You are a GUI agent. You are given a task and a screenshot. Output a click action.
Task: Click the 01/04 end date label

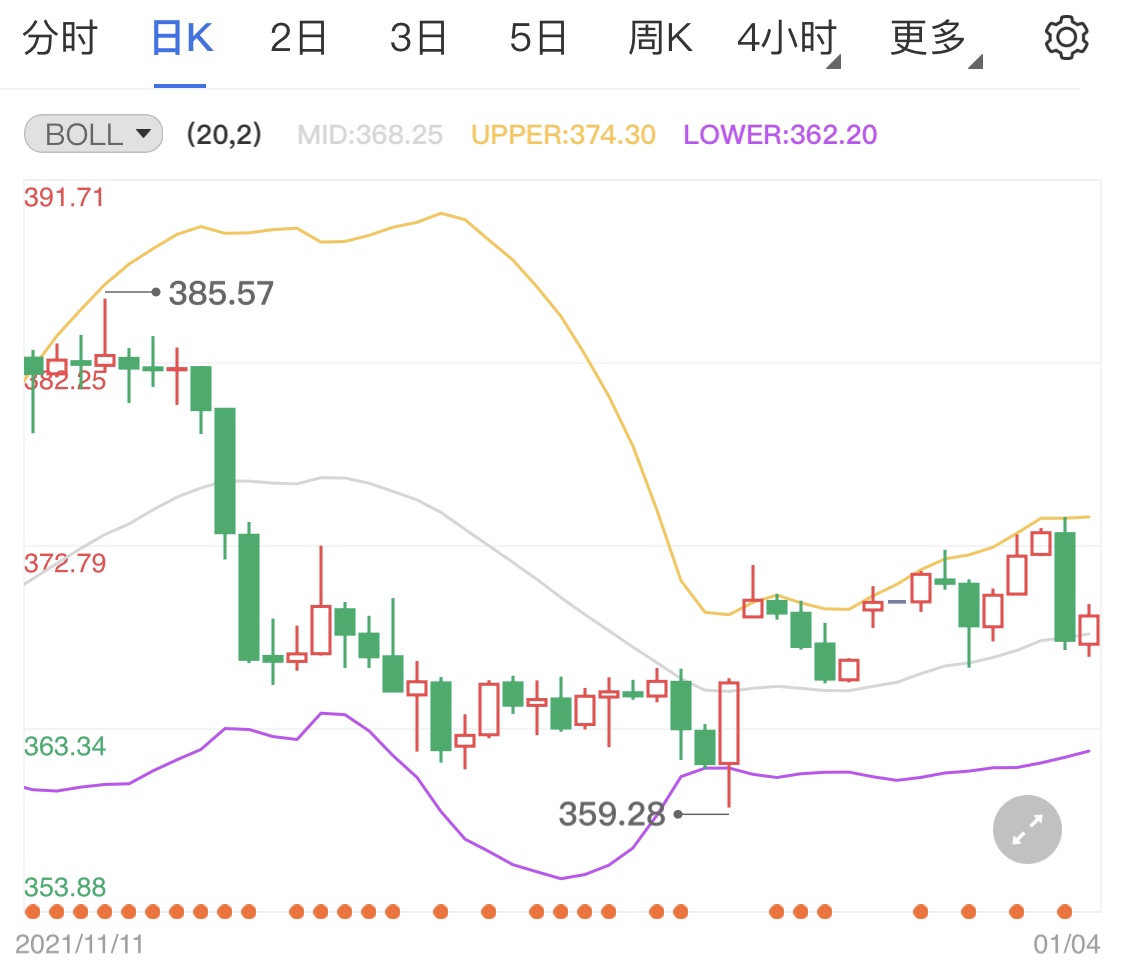(1066, 944)
